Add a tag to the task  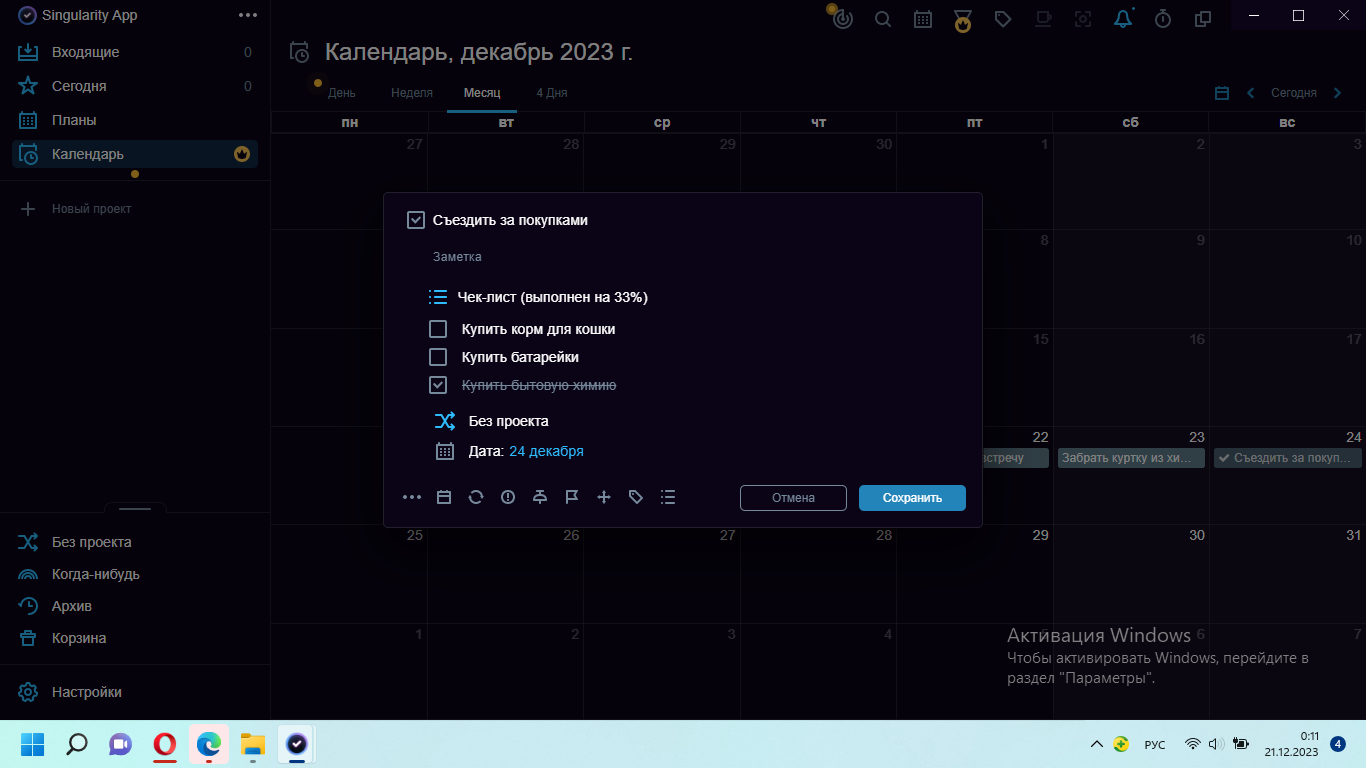click(x=635, y=496)
